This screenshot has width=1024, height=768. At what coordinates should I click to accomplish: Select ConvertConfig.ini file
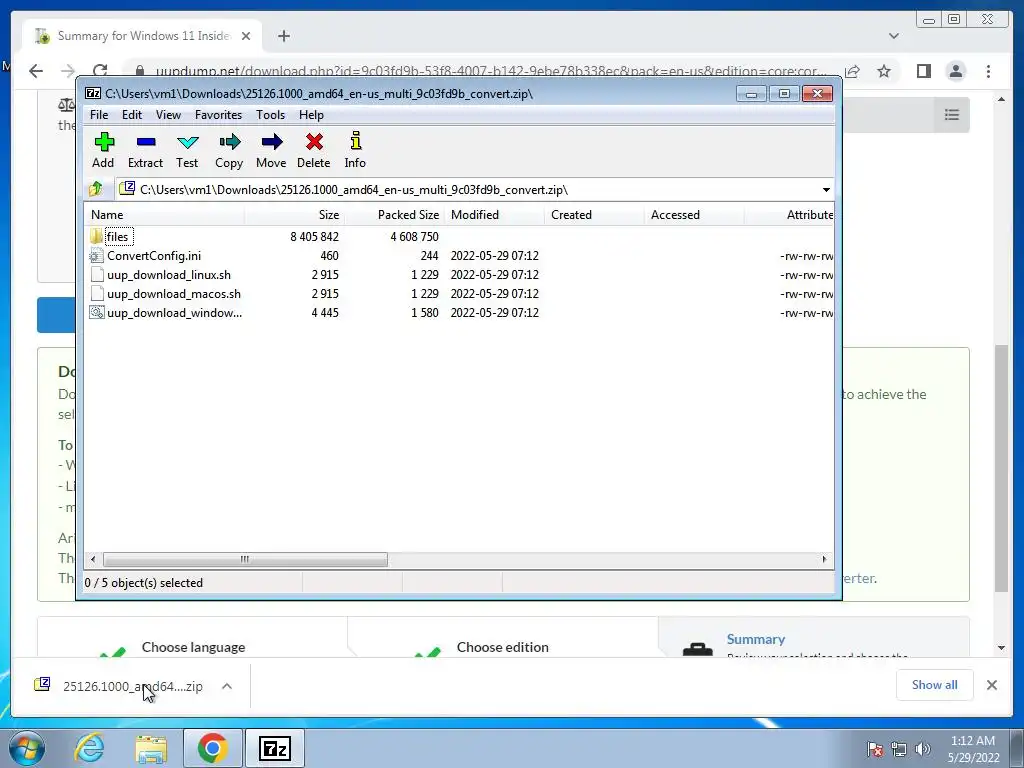[153, 256]
